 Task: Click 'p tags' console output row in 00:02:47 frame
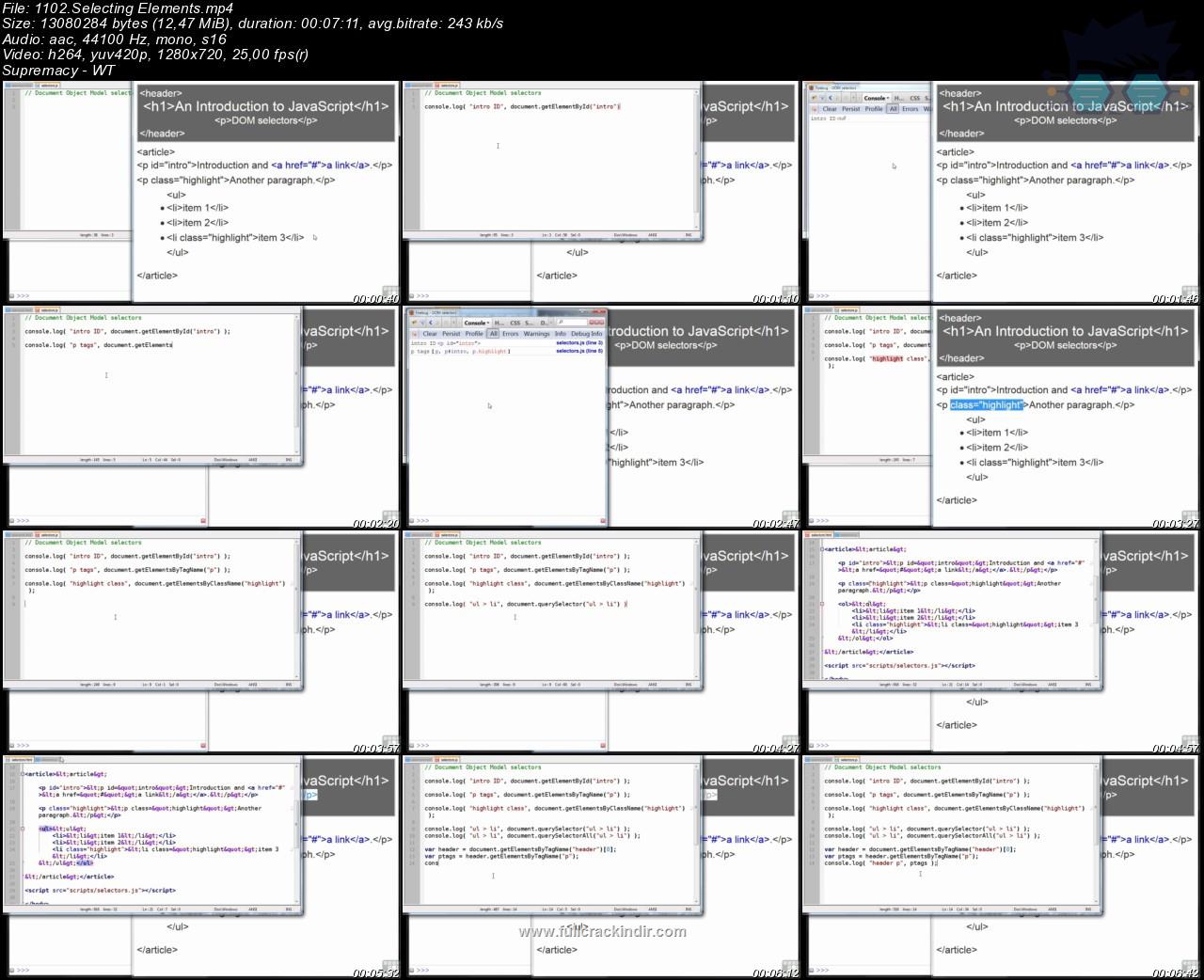pyautogui.click(x=506, y=351)
